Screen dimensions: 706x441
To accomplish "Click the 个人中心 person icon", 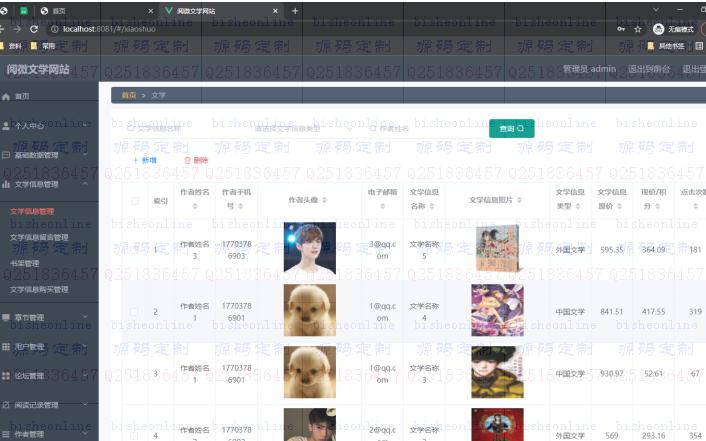I will pos(6,126).
